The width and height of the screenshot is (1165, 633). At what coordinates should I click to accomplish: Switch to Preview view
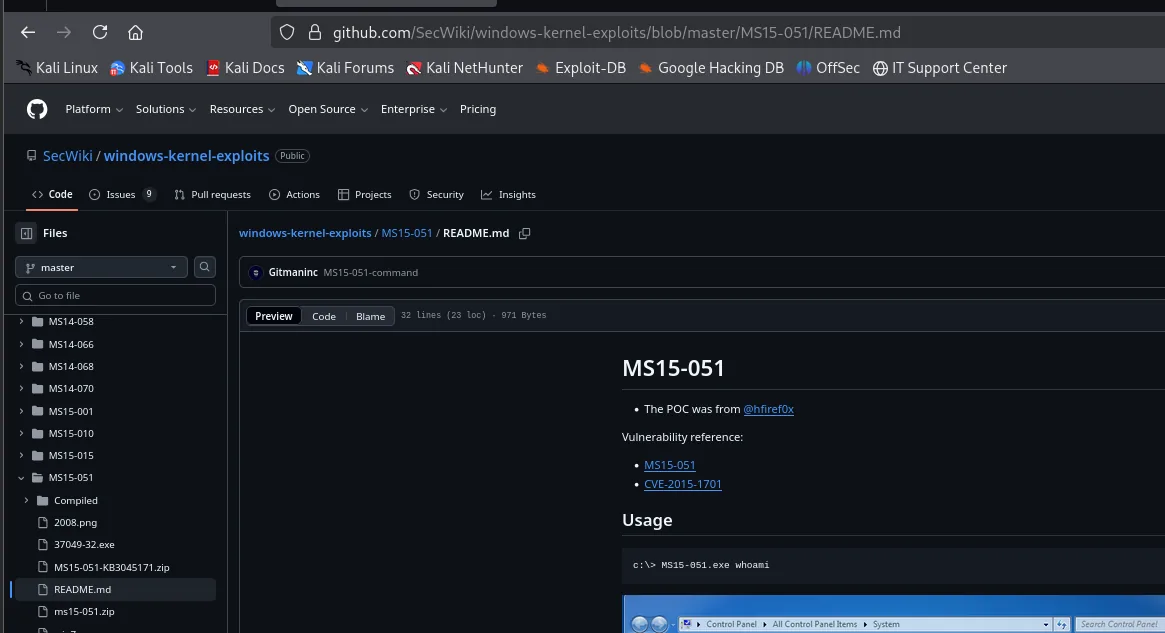[x=273, y=316]
